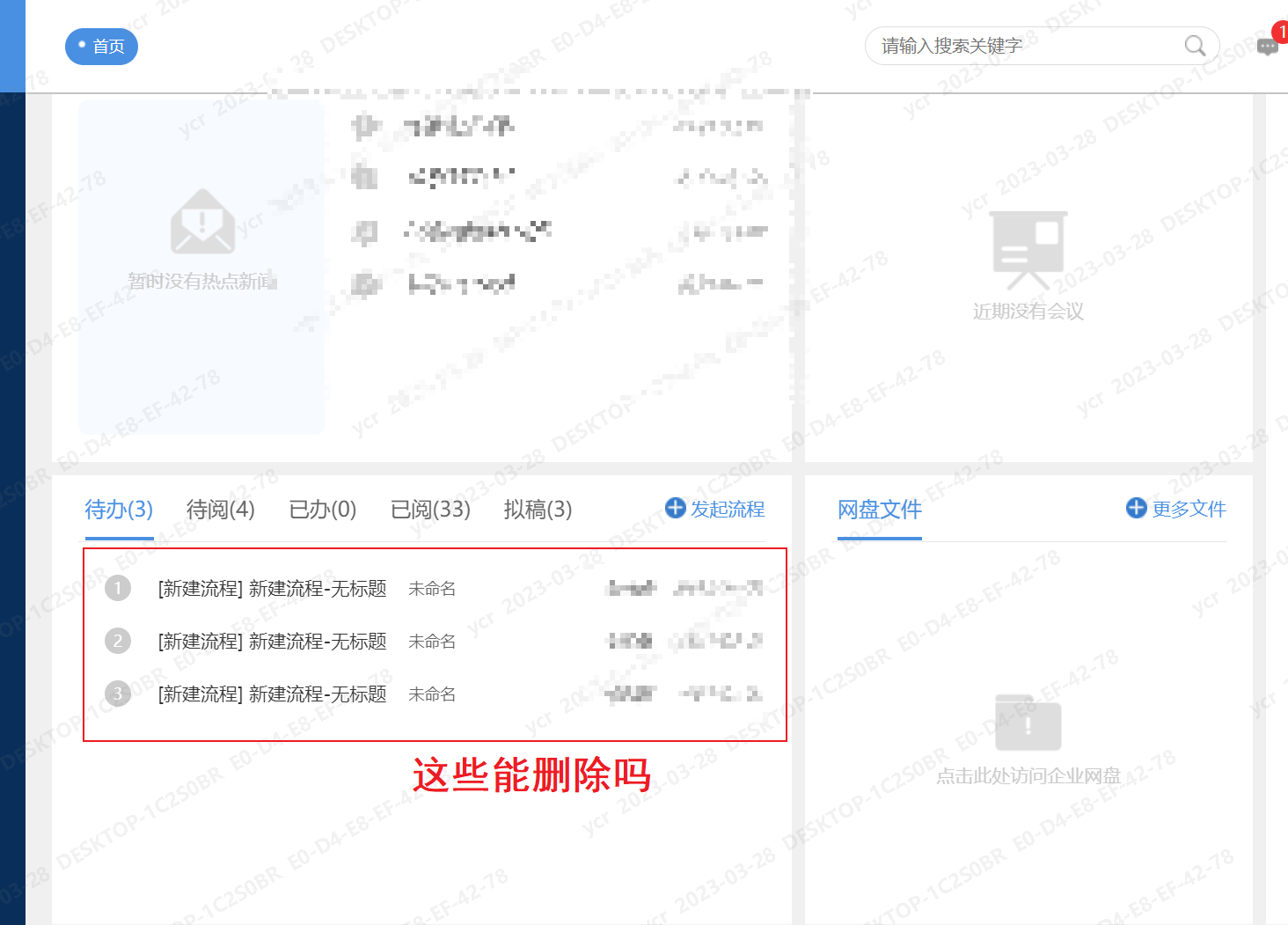
Task: Click the plus icon next to 更多文件
Action: click(1136, 508)
